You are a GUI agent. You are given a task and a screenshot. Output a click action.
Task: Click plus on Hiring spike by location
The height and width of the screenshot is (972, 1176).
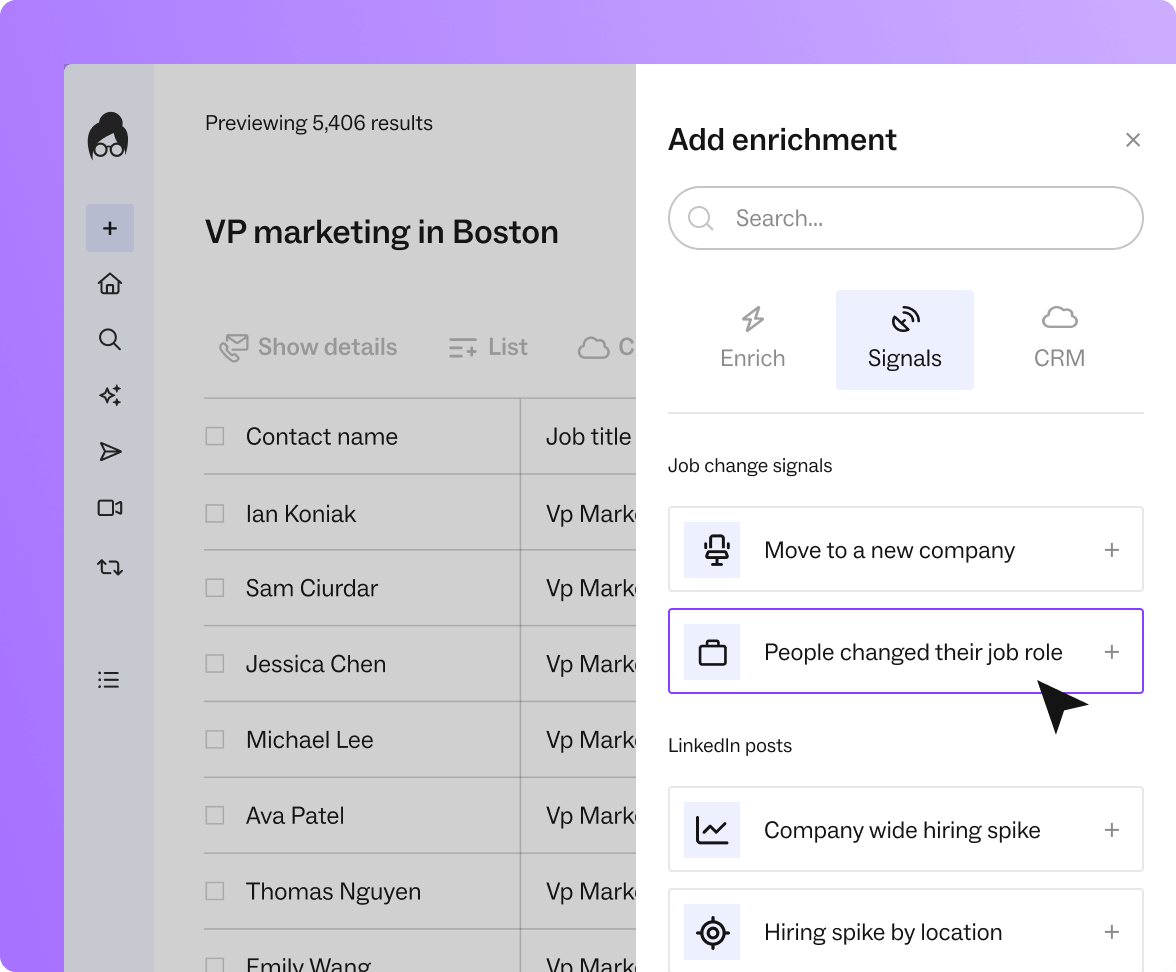pyautogui.click(x=1111, y=932)
